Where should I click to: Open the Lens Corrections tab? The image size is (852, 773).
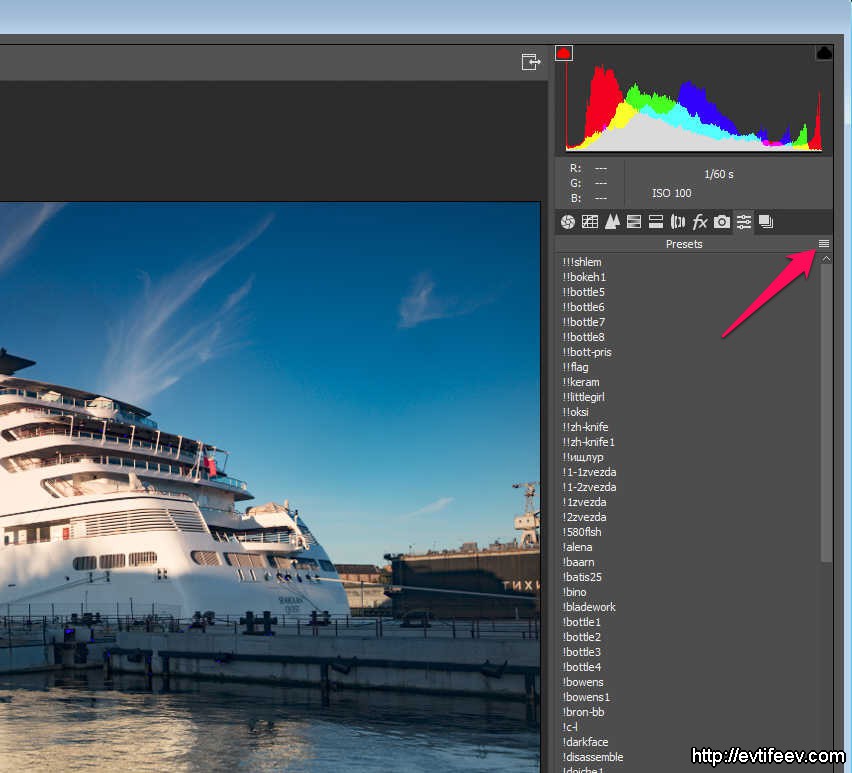[x=678, y=222]
